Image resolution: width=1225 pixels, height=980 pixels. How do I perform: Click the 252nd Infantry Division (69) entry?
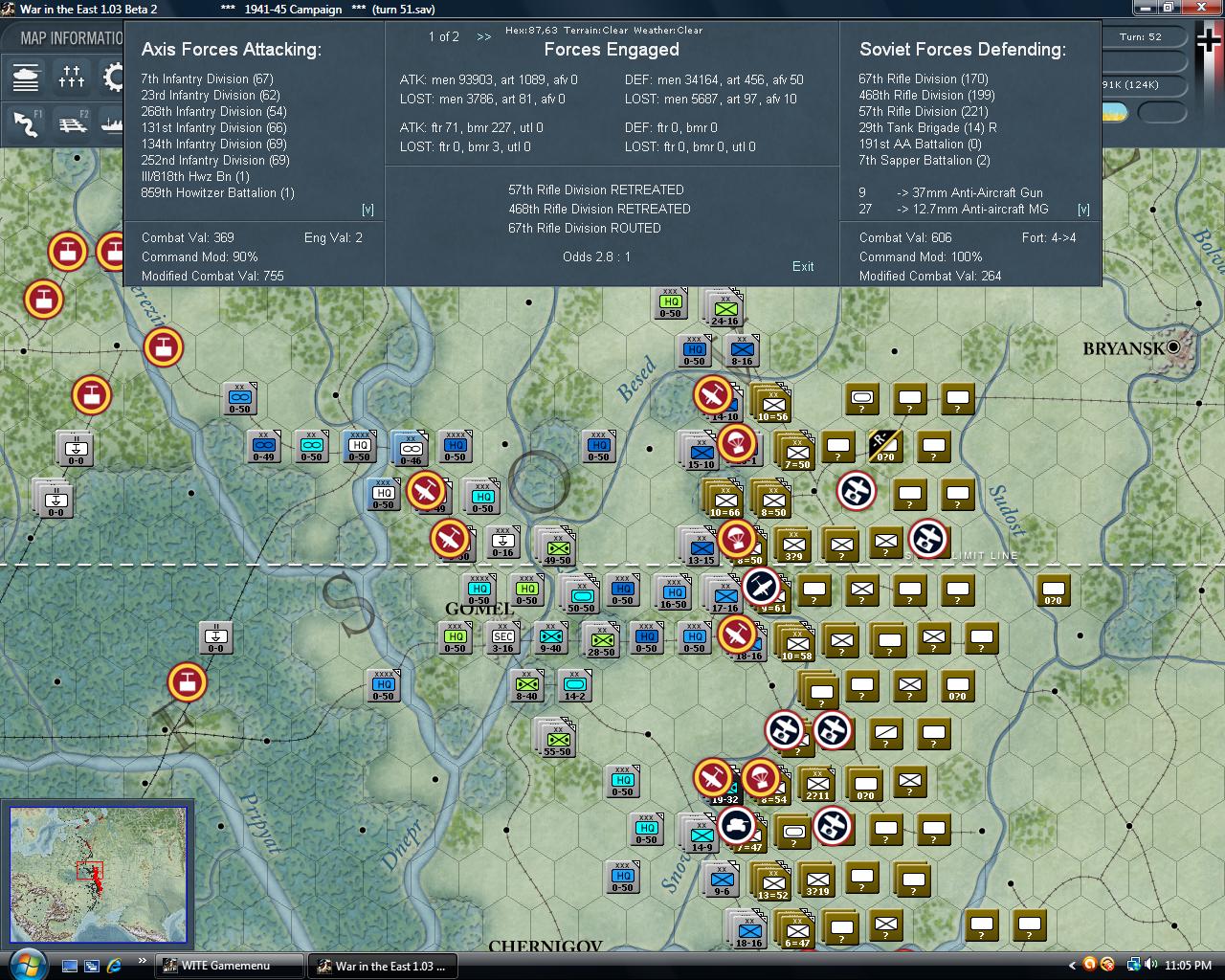click(x=215, y=160)
